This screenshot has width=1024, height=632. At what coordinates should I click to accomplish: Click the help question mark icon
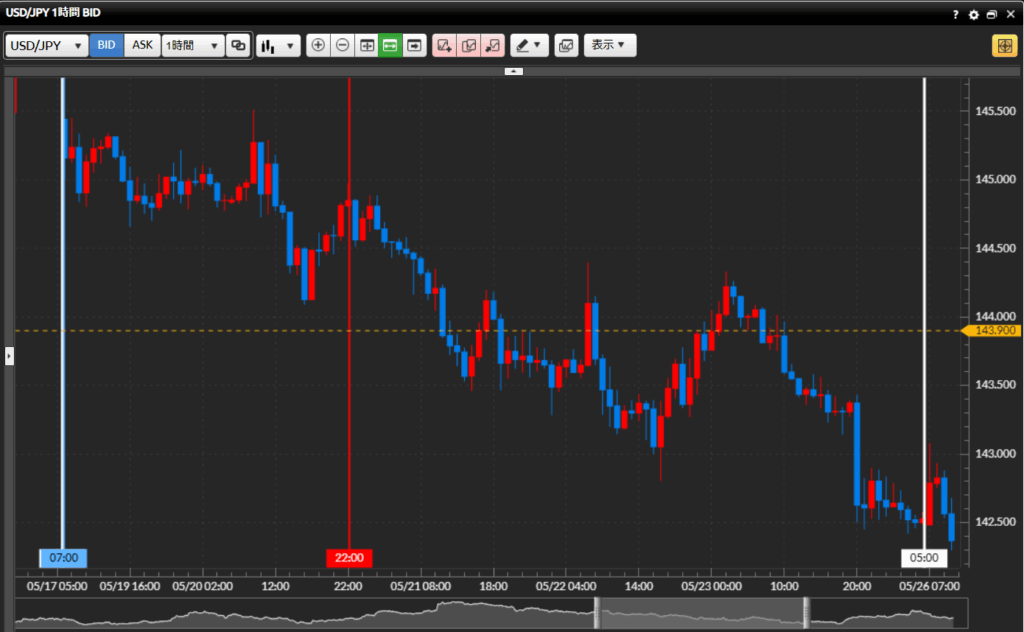[x=955, y=15]
